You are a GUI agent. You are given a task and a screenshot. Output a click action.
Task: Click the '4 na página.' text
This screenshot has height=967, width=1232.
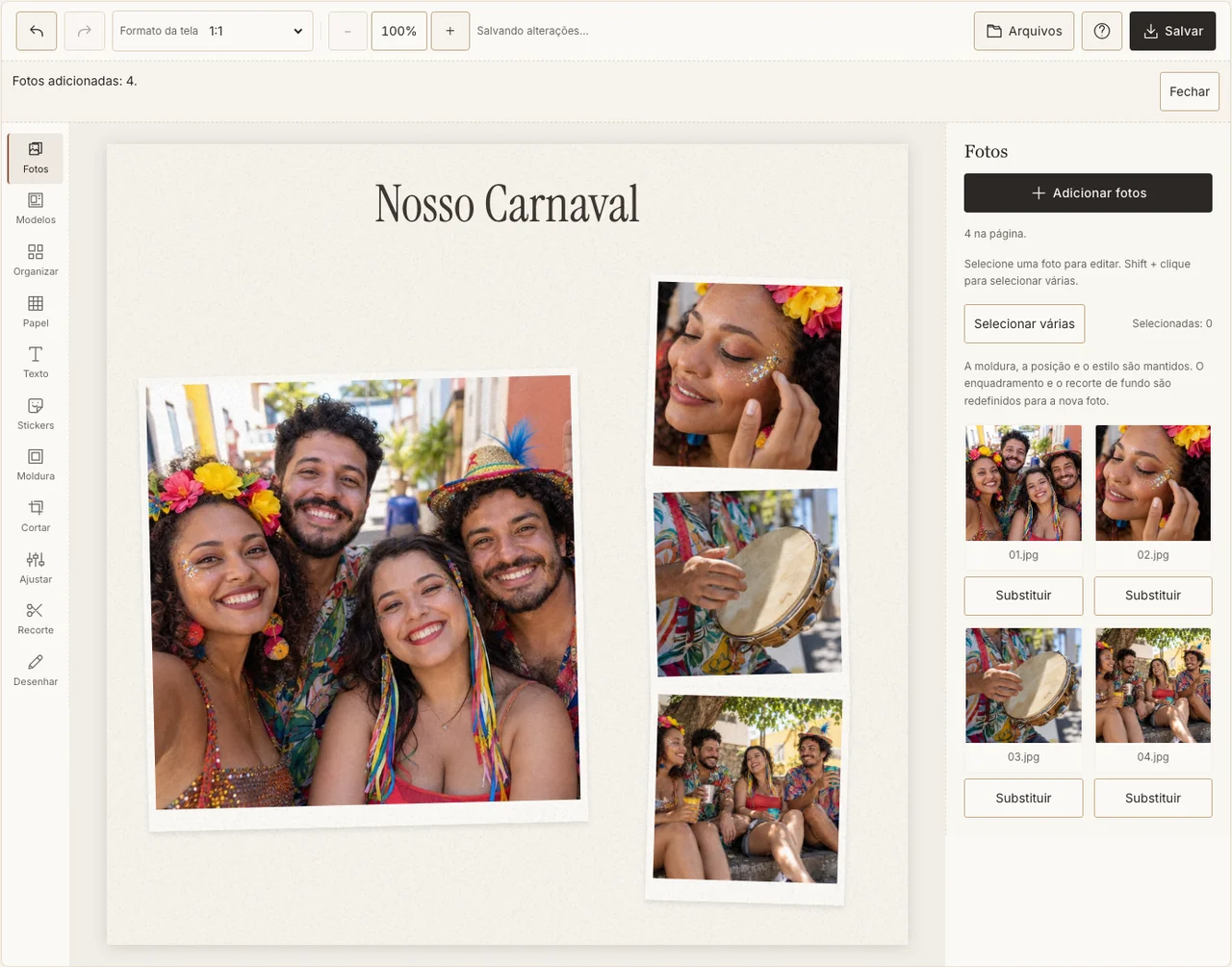point(995,234)
